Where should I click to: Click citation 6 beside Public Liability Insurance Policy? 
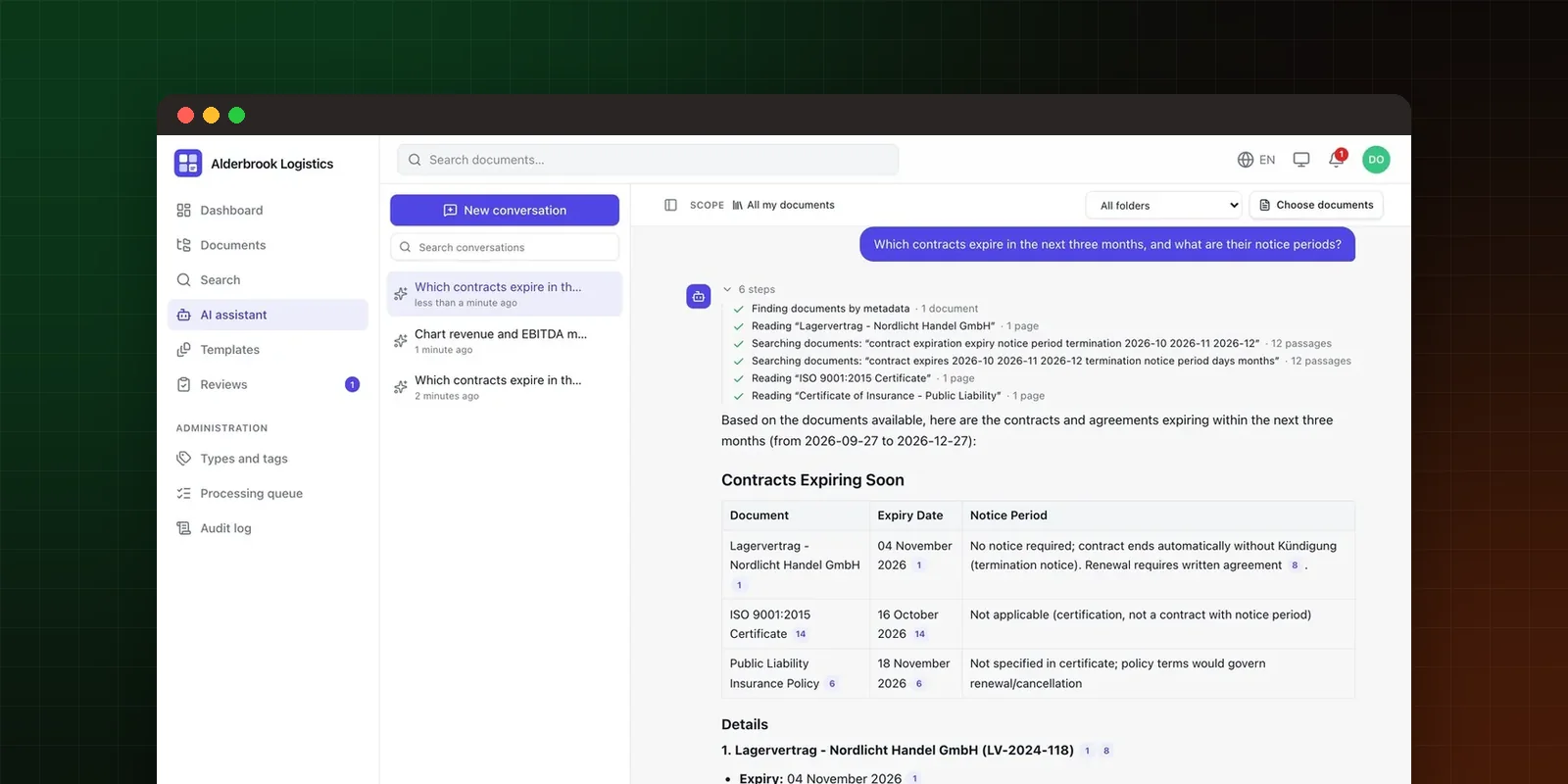coord(832,684)
